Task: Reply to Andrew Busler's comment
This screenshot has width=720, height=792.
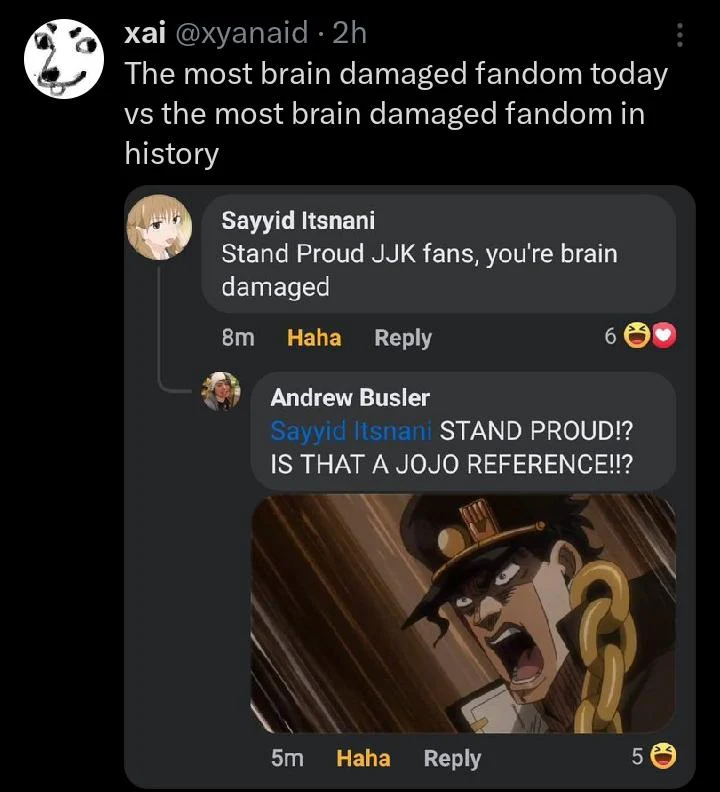Action: tap(452, 759)
